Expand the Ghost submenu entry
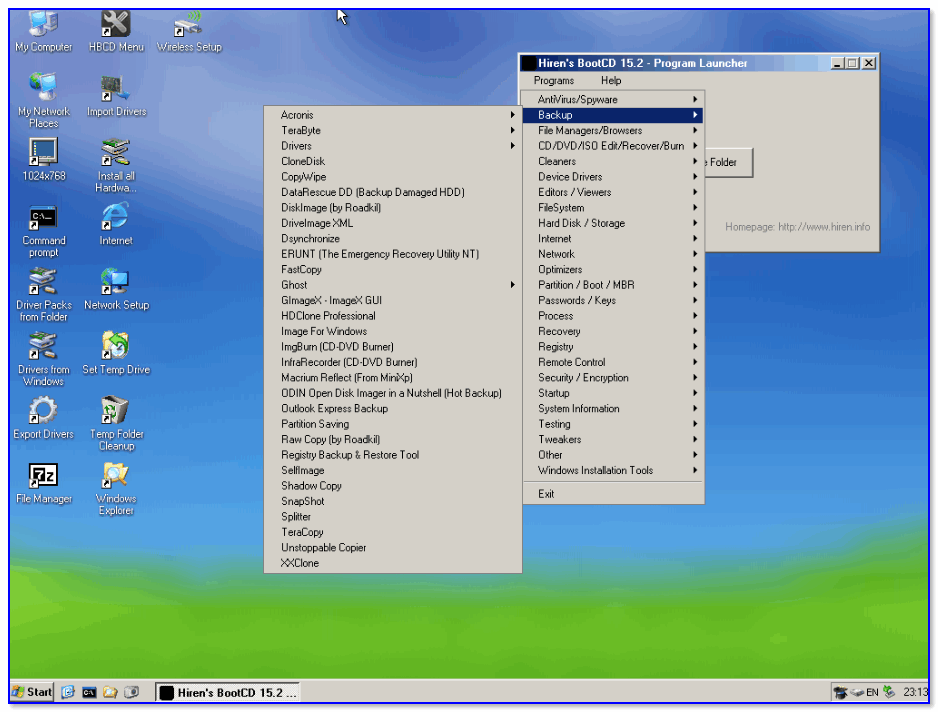This screenshot has height=712, width=938. coord(392,285)
